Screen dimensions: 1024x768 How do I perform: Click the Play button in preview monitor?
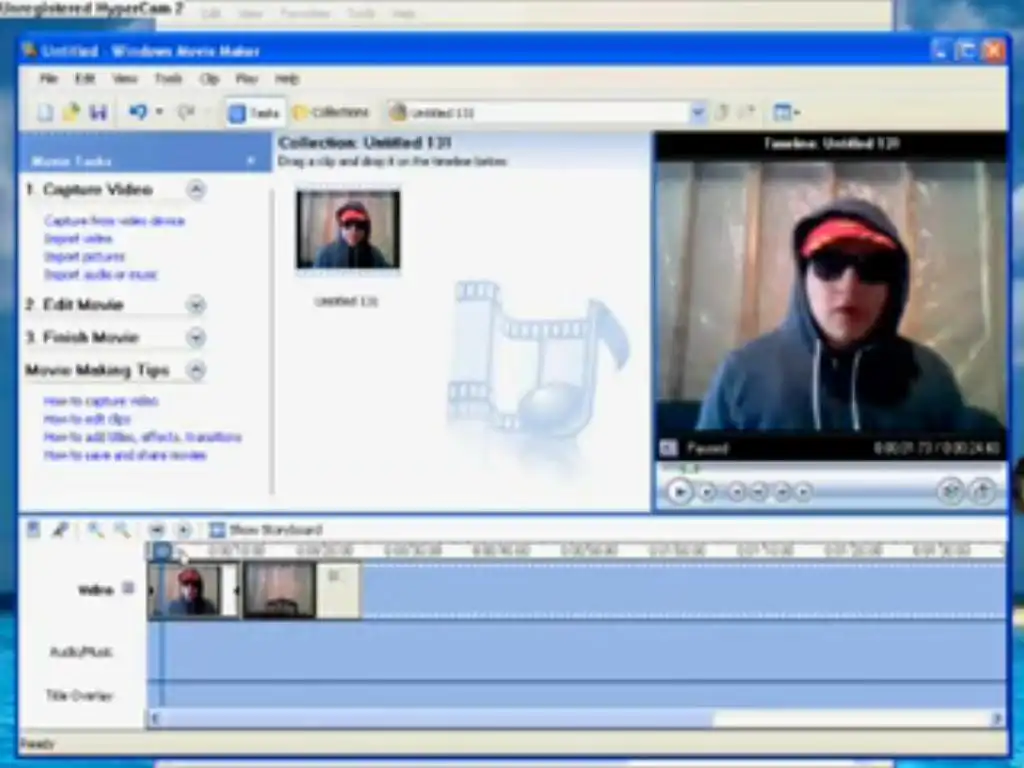(x=679, y=491)
